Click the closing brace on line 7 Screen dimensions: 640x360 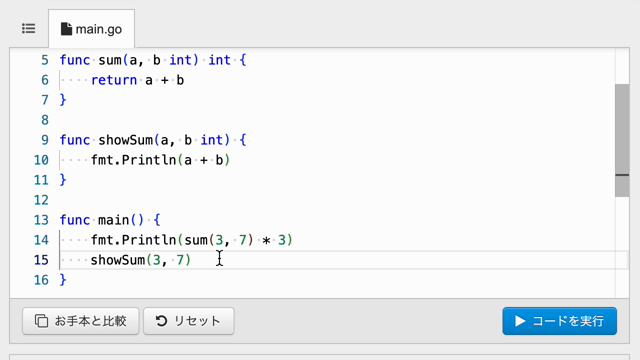(63, 100)
